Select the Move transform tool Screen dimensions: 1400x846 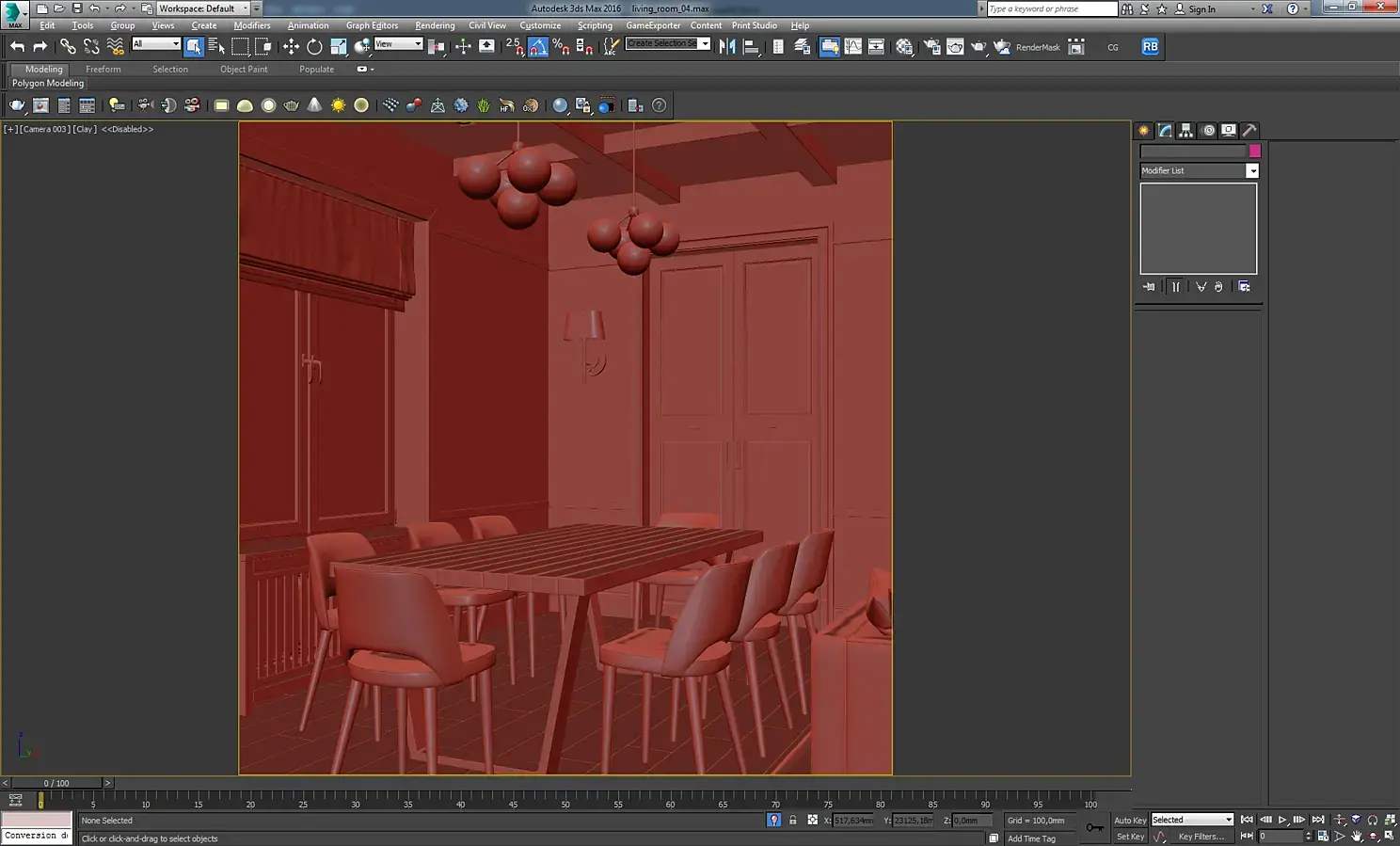click(291, 47)
